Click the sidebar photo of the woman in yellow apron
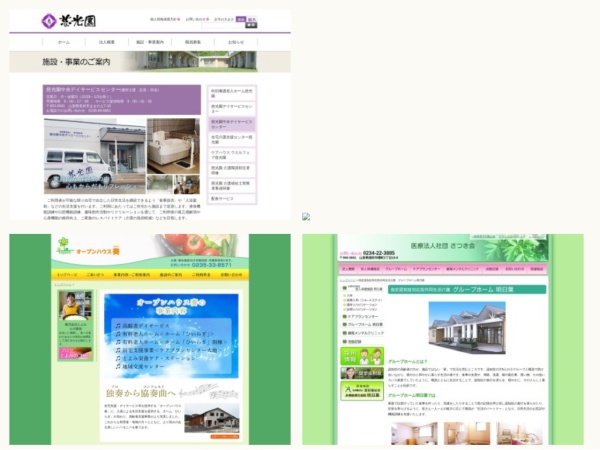The width and height of the screenshot is (600, 450). (75, 306)
